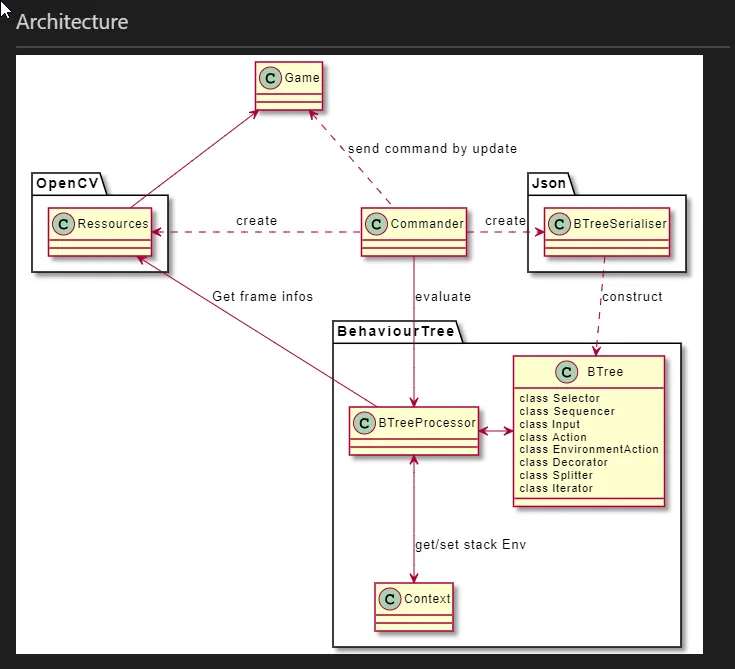Viewport: 735px width, 669px height.
Task: Click the Ressources class C icon
Action: (63, 224)
